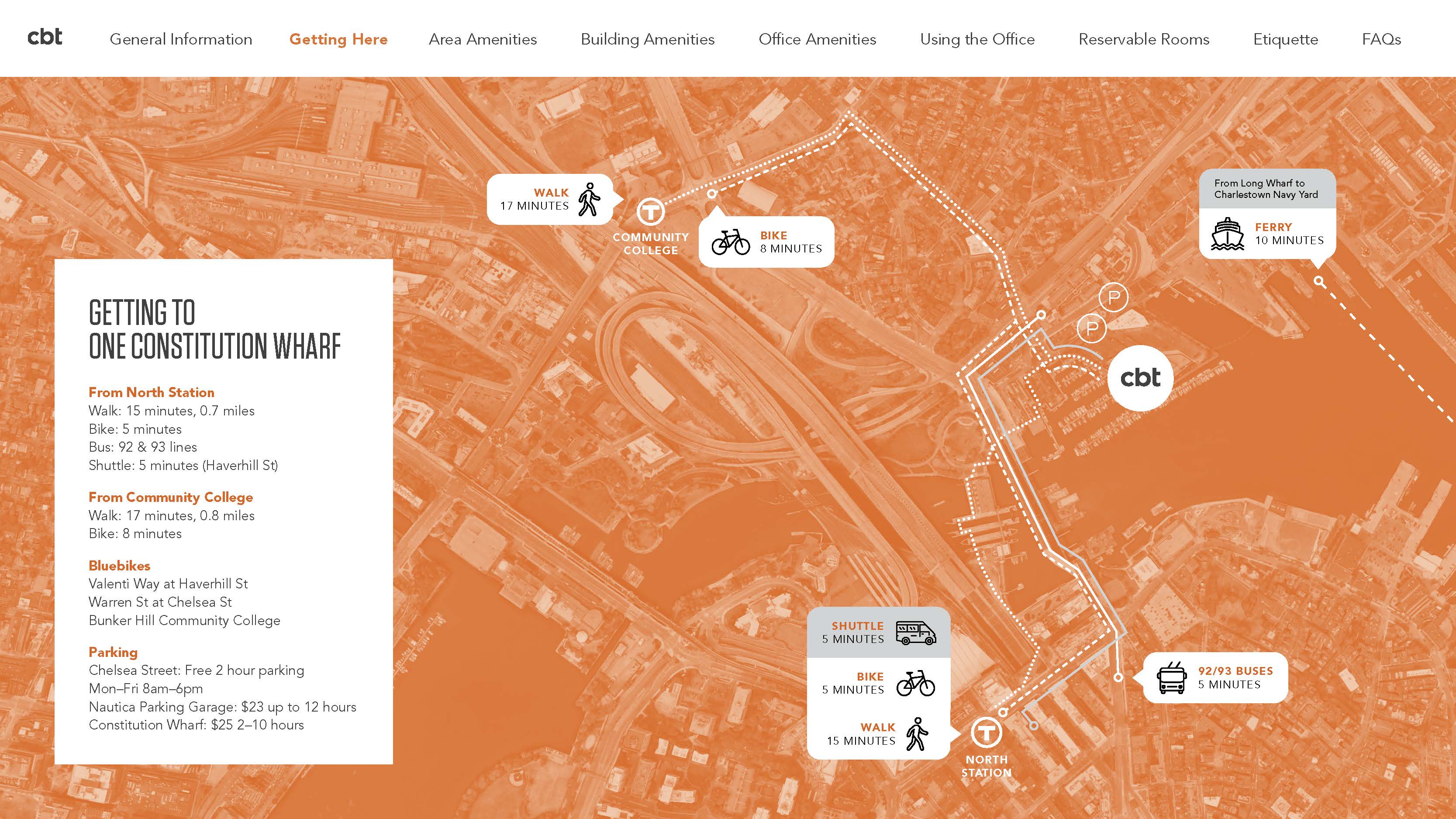Viewport: 1456px width, 819px height.
Task: Click '92/93 BUSES 5 MINUTES' label
Action: (1235, 678)
